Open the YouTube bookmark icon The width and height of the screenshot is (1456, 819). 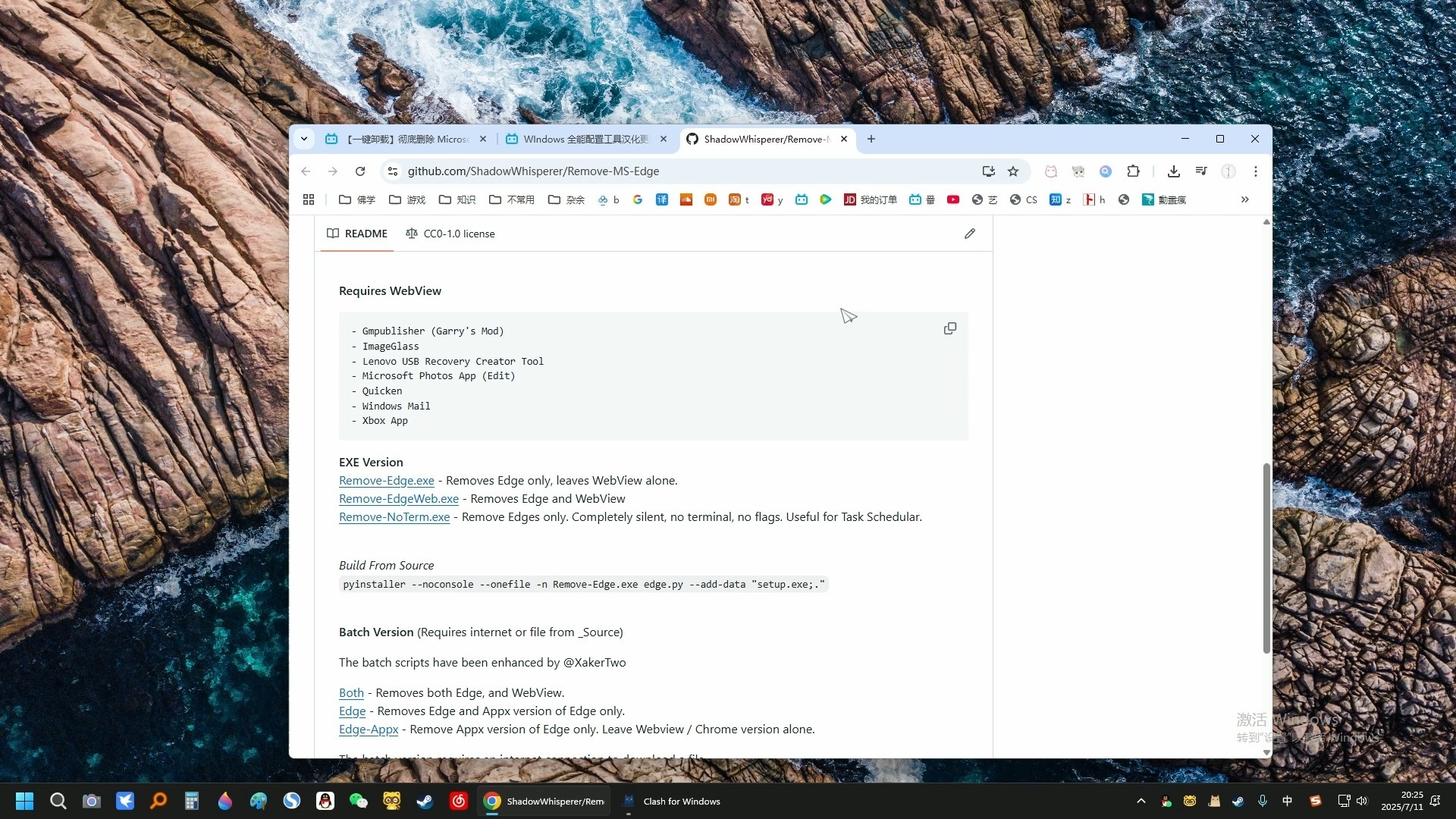pos(953,199)
